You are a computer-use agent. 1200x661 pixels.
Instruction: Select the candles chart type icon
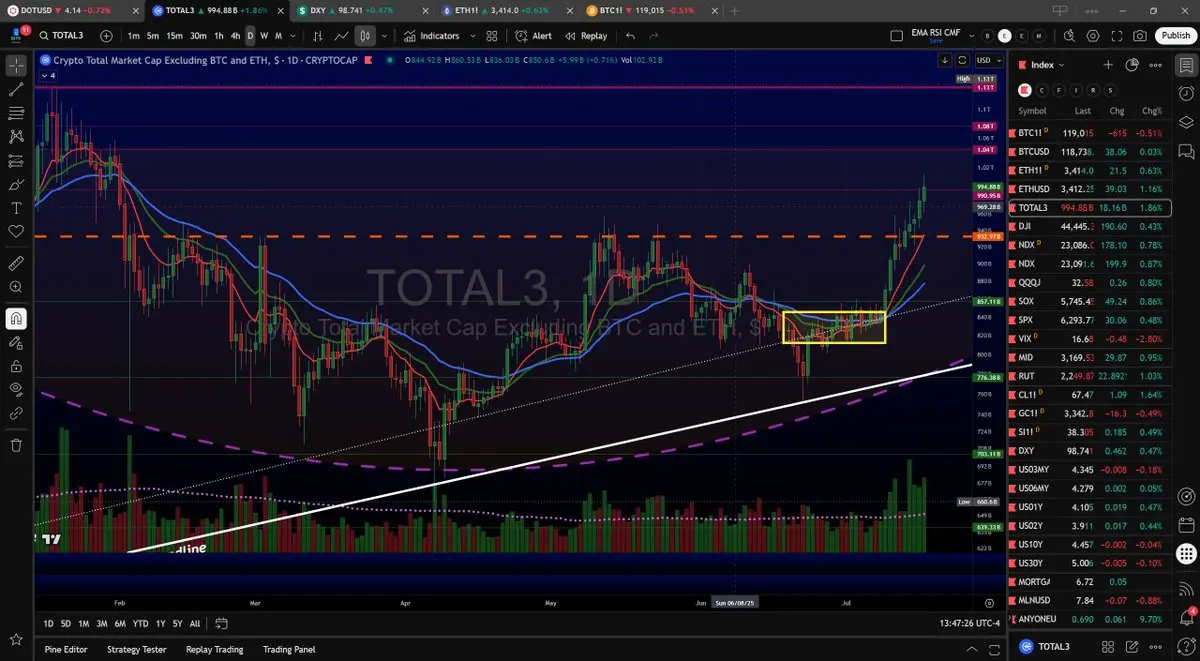click(x=365, y=36)
